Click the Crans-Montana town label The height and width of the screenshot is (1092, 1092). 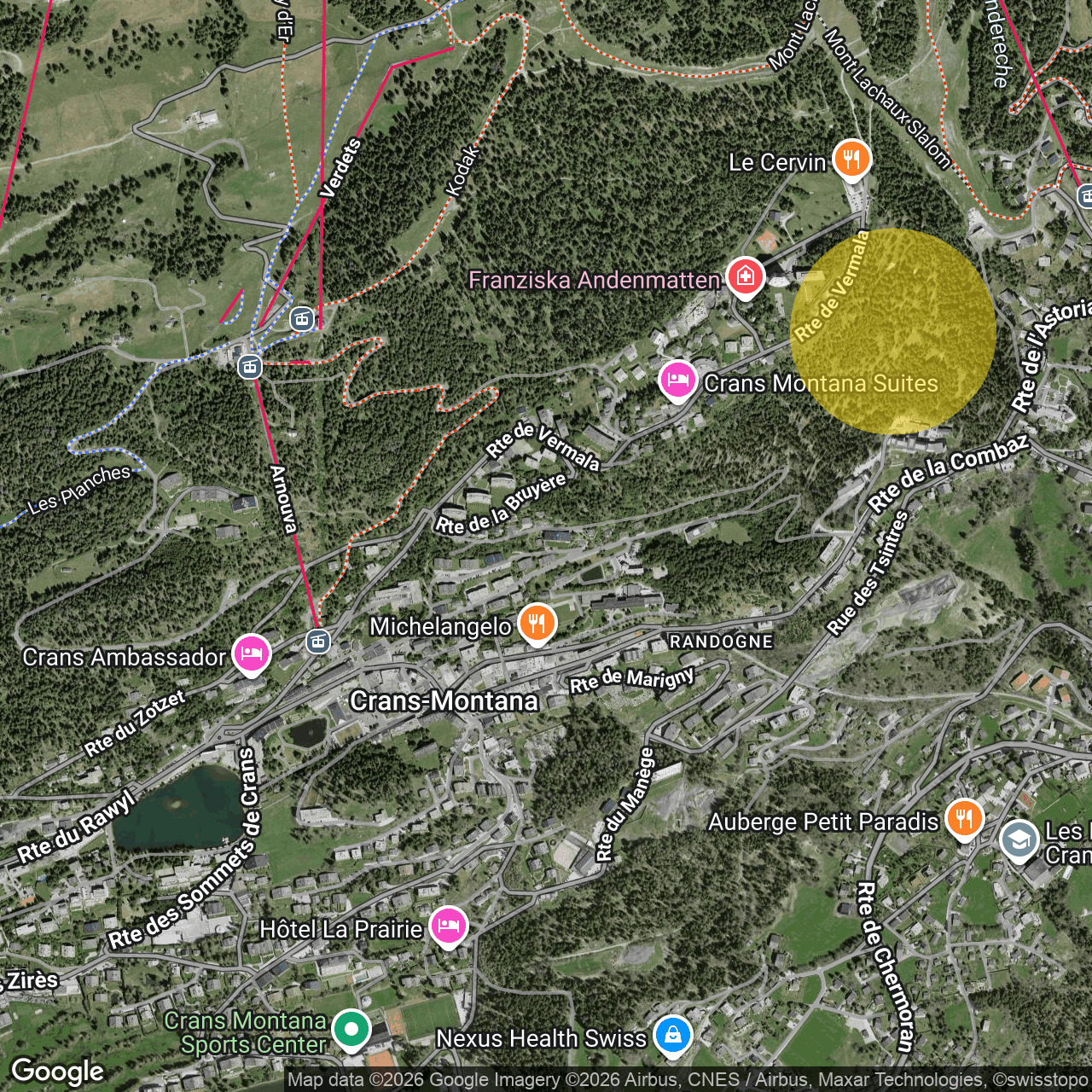click(444, 701)
